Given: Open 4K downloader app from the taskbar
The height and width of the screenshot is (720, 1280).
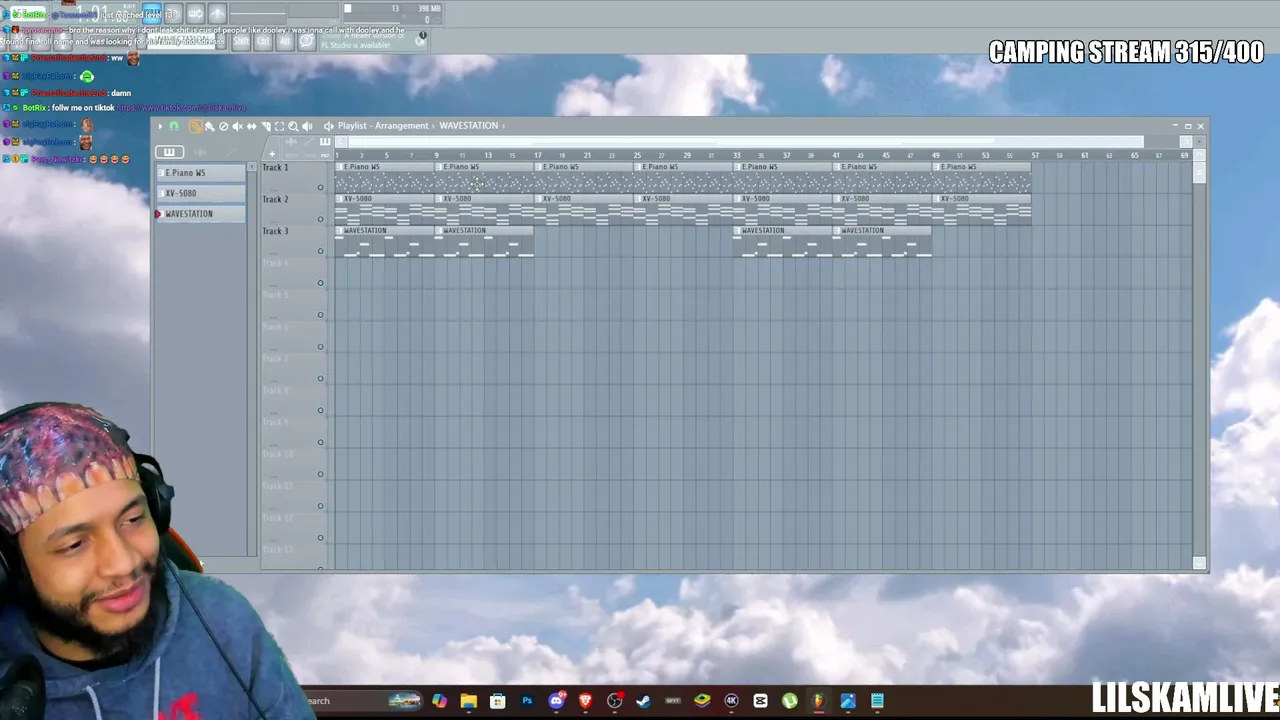Looking at the screenshot, I should tap(732, 701).
